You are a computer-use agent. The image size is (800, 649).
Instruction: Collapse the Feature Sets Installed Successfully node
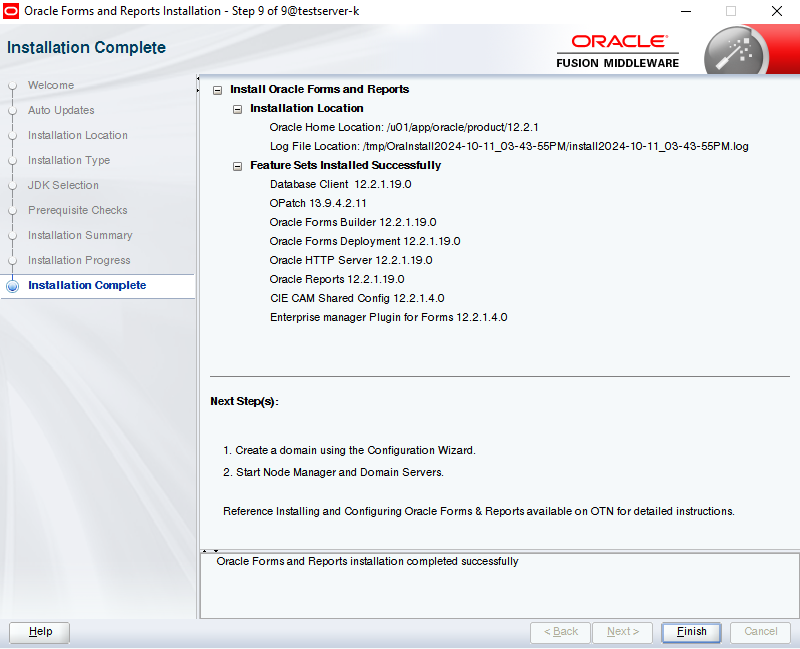coord(237,166)
